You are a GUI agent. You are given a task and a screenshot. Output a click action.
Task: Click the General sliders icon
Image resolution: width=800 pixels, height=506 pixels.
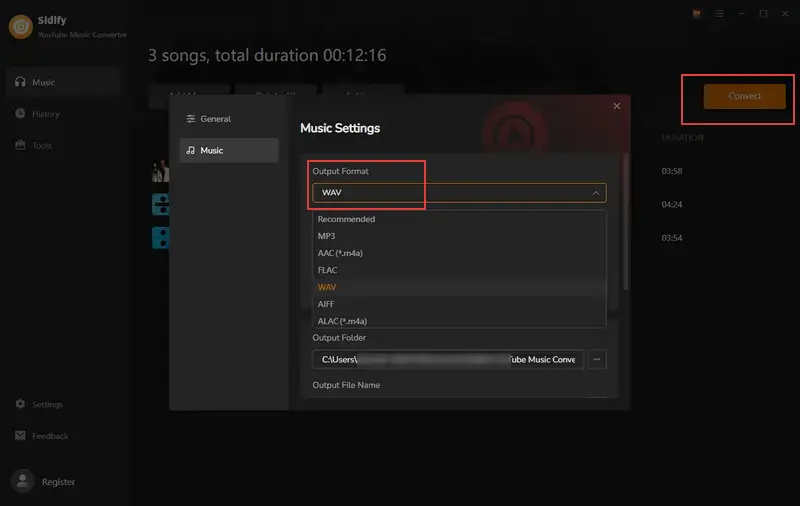190,119
